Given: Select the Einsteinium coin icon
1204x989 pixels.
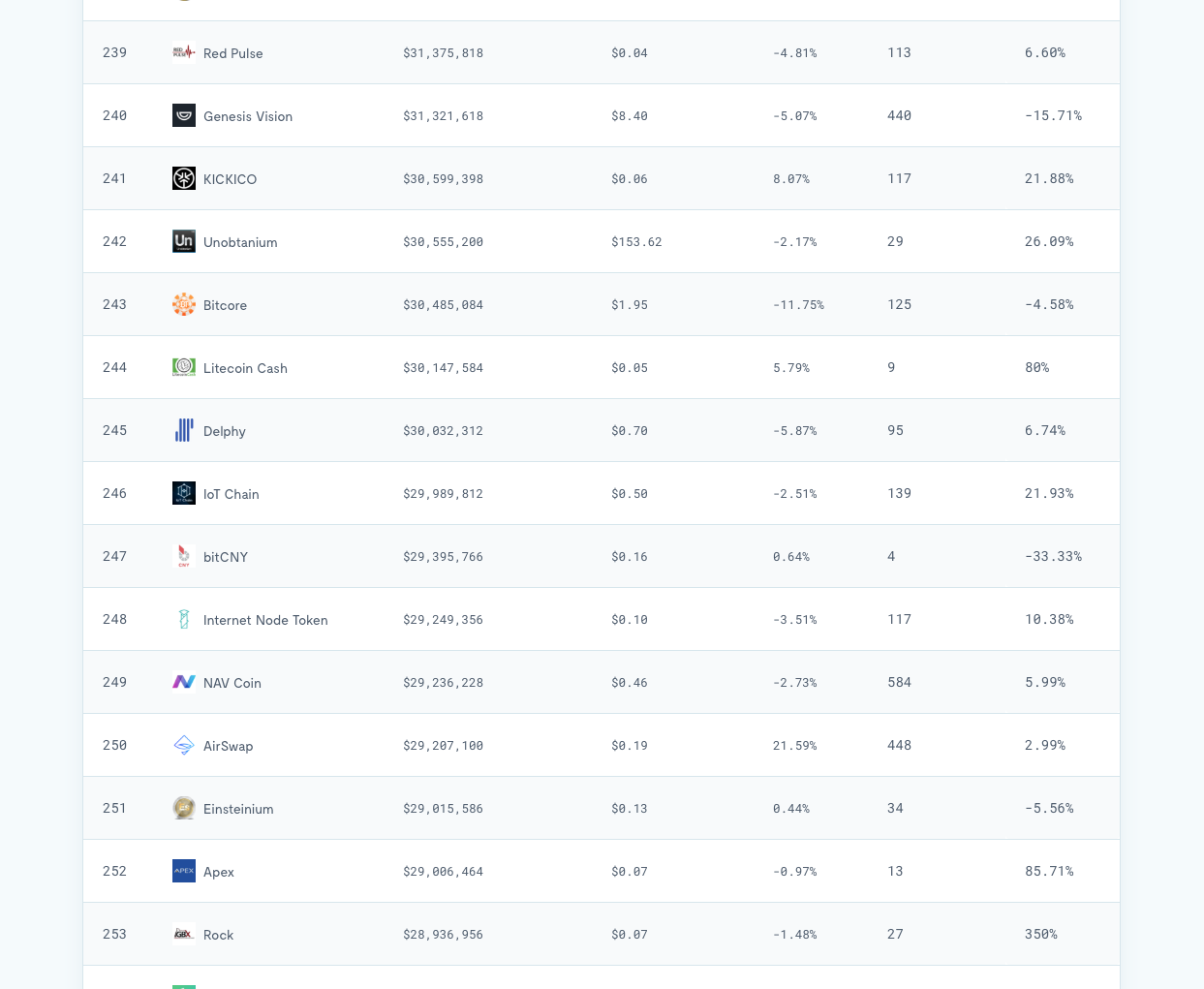Looking at the screenshot, I should pos(184,808).
